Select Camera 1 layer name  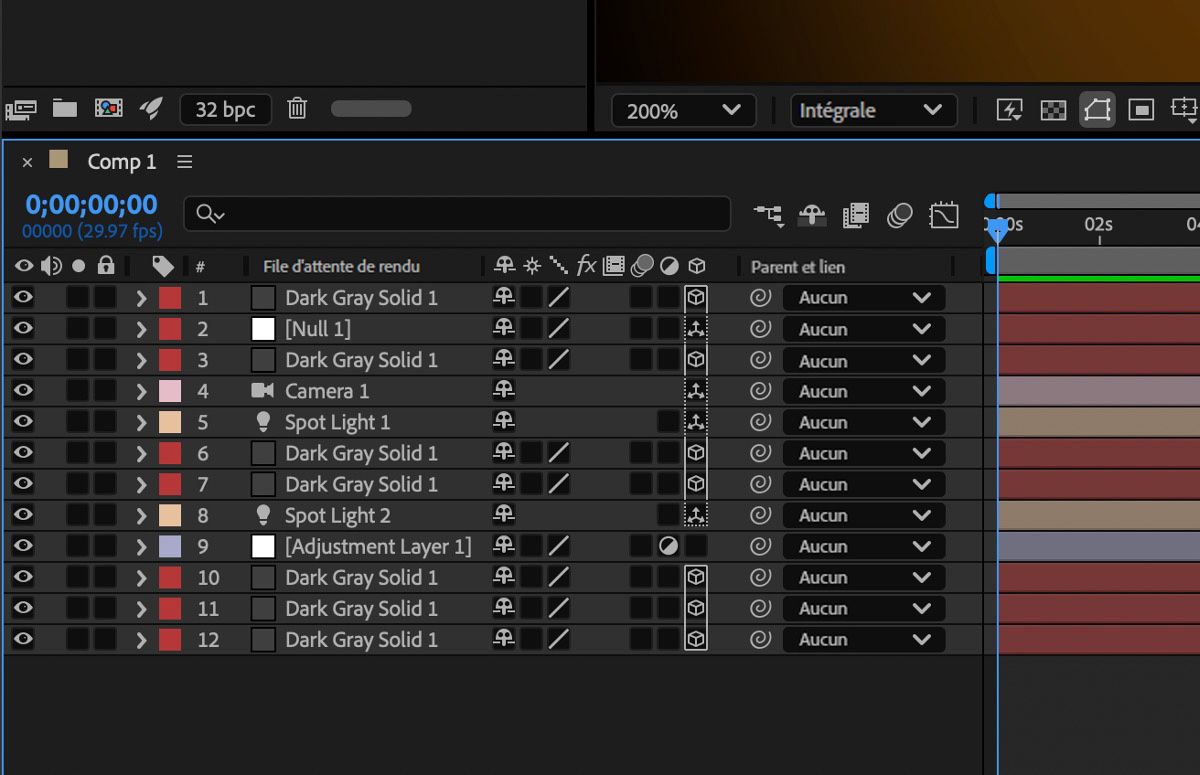coord(327,391)
